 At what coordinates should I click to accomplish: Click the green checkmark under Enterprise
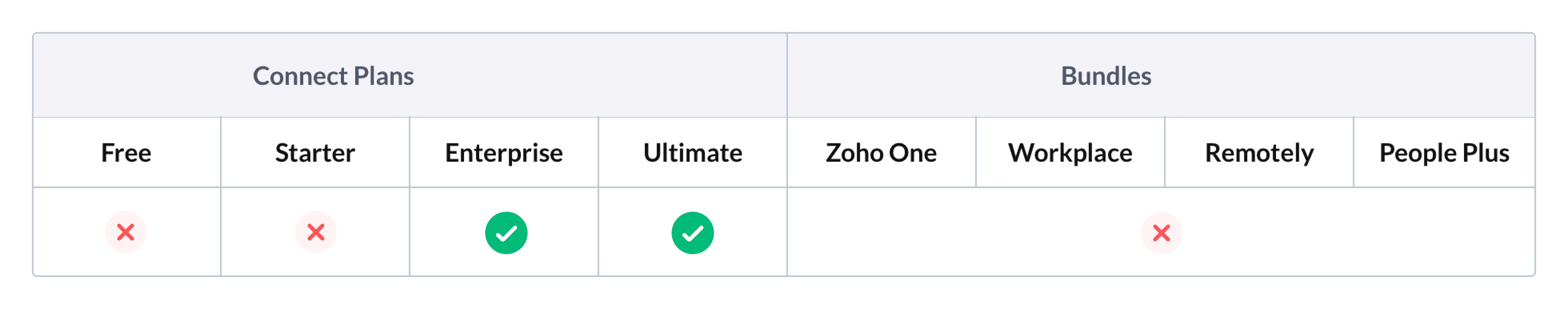(506, 233)
